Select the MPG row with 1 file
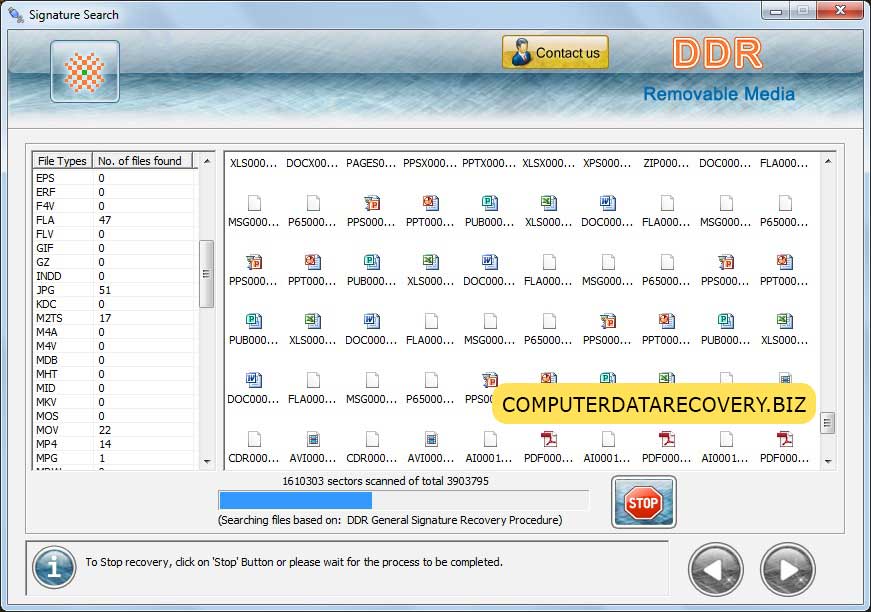 click(114, 458)
